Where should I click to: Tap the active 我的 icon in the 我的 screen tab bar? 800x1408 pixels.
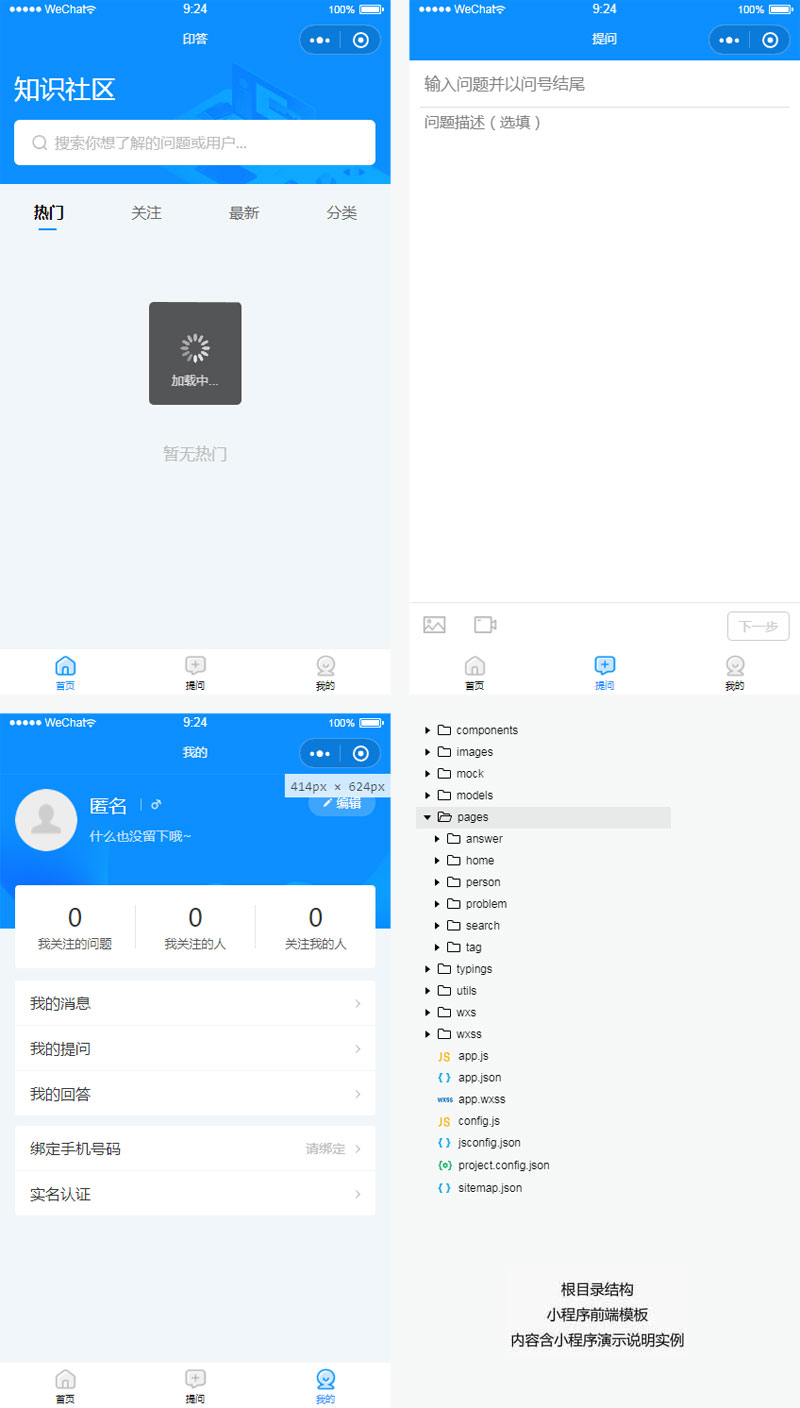tap(325, 1378)
